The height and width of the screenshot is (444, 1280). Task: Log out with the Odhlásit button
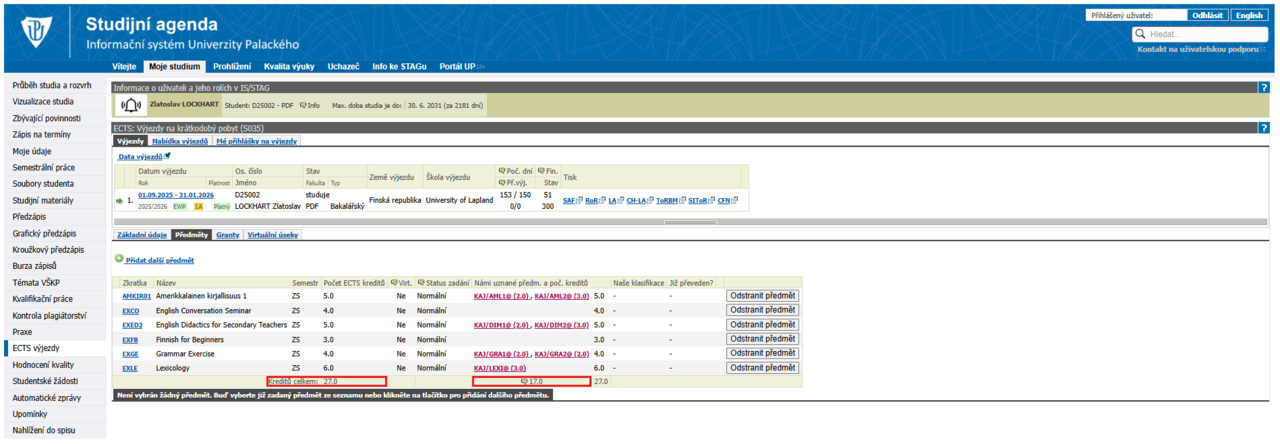1207,15
